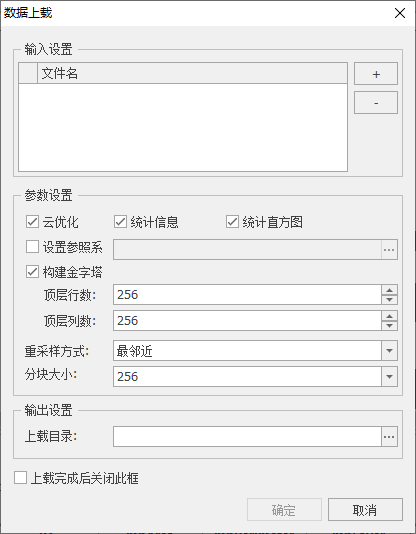Browse for 上载目录 with ellipsis button
Screen dimensions: 416x534
coord(389,436)
